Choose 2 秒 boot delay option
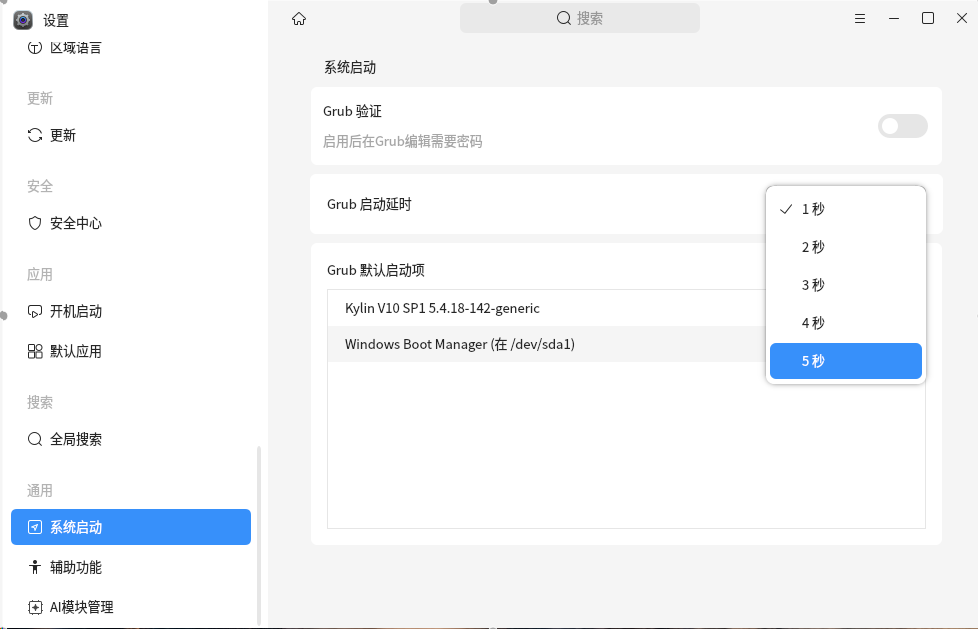978x629 pixels. (846, 247)
